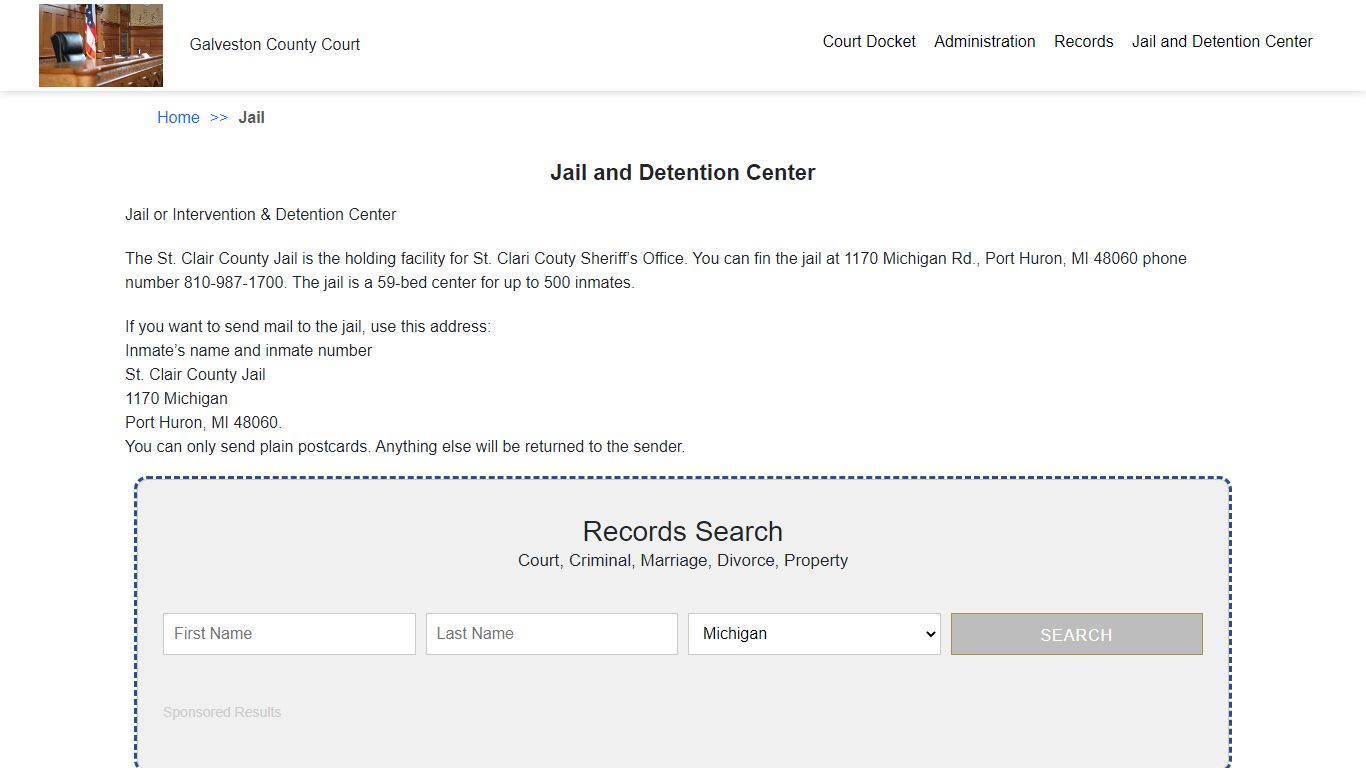Viewport: 1366px width, 768px height.
Task: Go to the Administration page
Action: 984,41
